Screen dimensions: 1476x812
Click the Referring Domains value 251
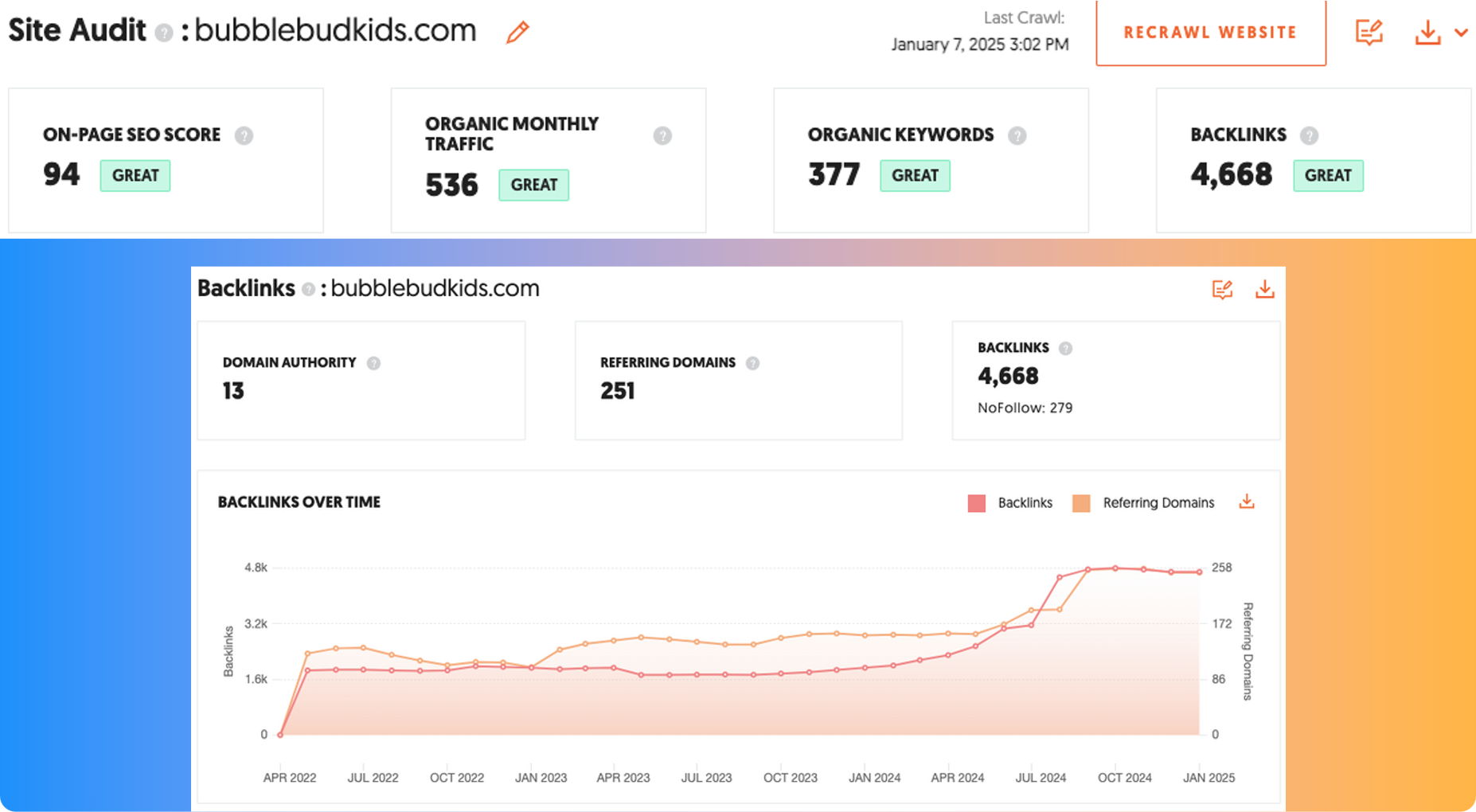[x=617, y=391]
